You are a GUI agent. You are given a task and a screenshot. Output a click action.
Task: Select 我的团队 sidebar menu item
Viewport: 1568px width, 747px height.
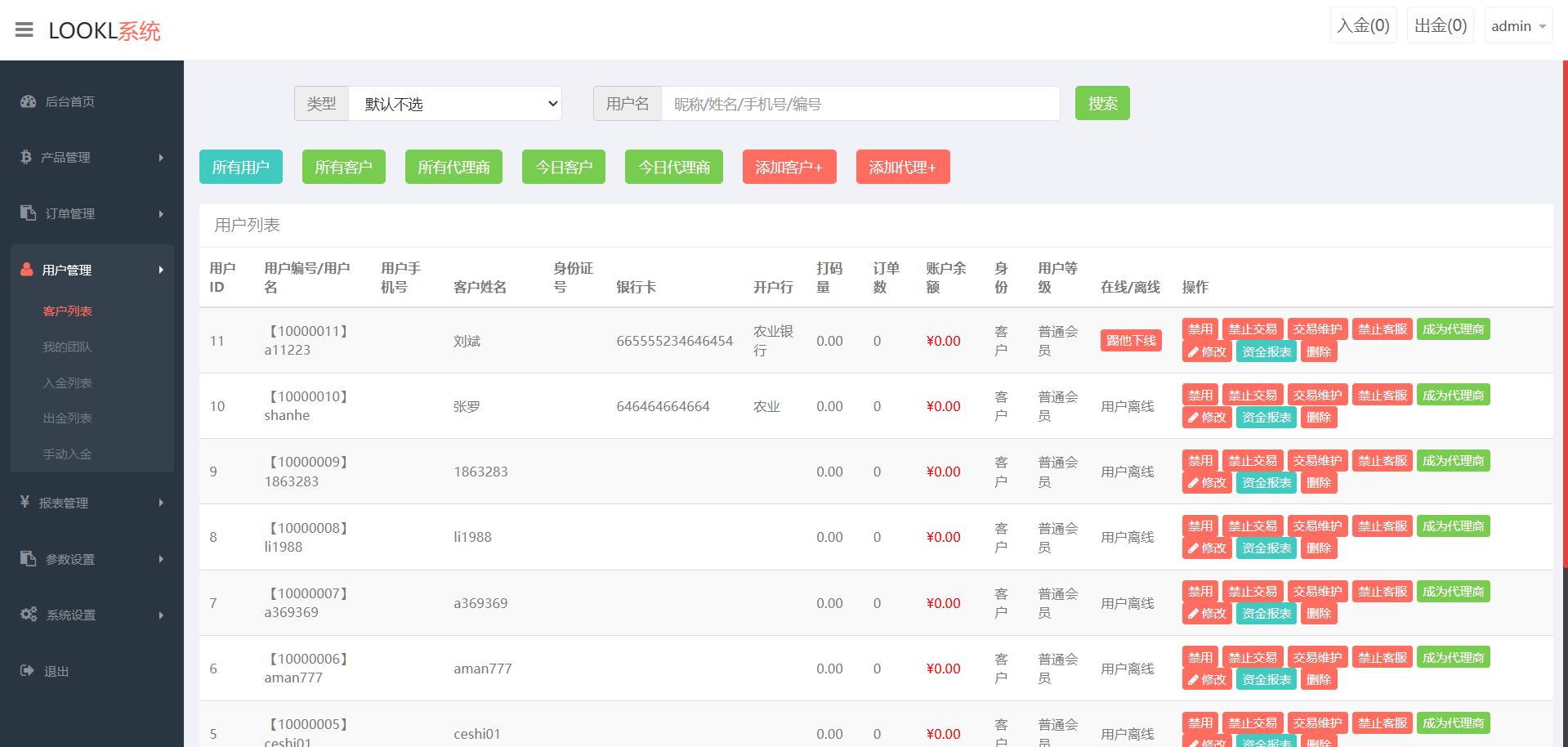(67, 347)
